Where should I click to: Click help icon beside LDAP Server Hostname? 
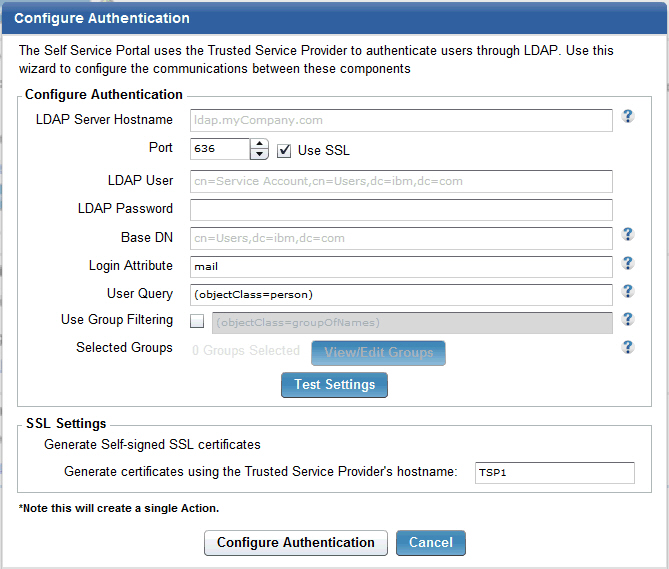pos(628,116)
